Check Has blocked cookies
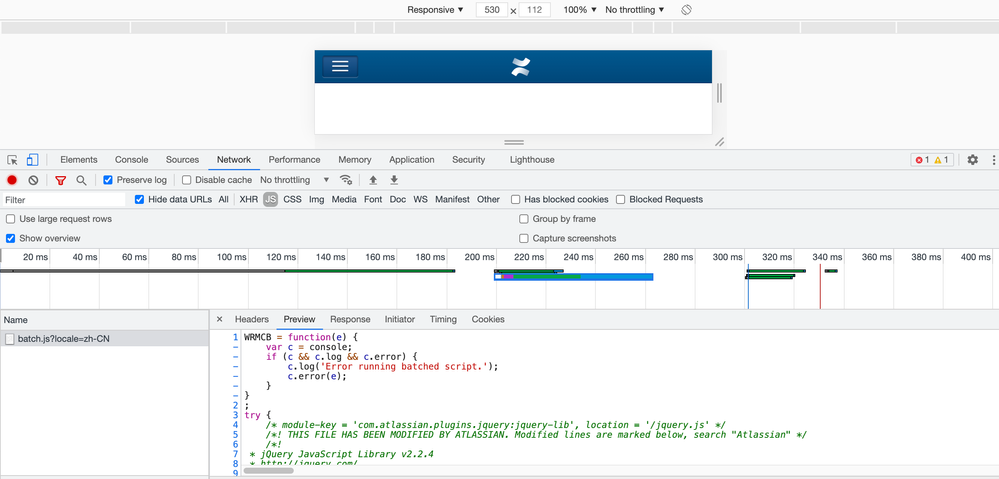Image resolution: width=999 pixels, height=479 pixels. point(515,199)
